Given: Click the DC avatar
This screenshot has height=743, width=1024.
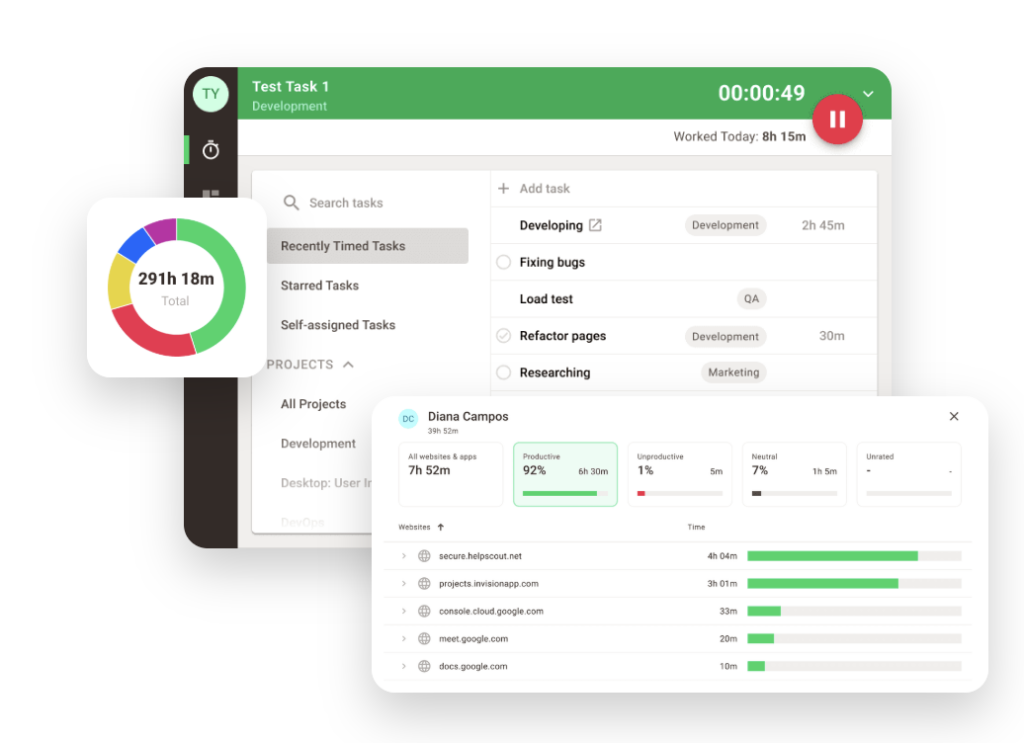Looking at the screenshot, I should tap(408, 419).
